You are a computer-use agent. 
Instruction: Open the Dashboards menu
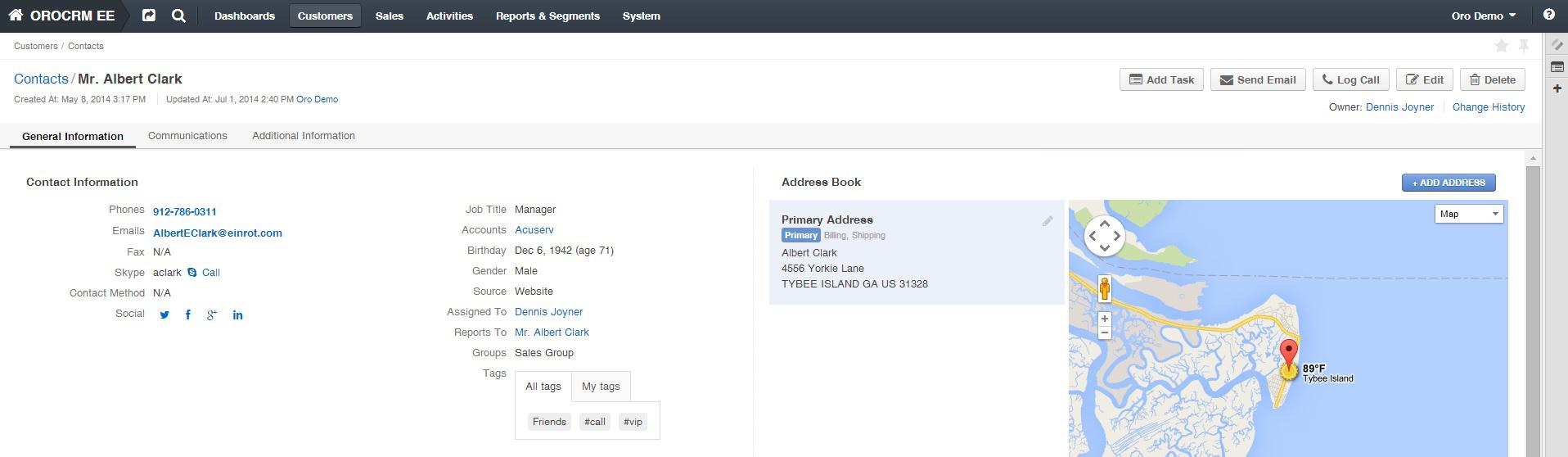[245, 16]
